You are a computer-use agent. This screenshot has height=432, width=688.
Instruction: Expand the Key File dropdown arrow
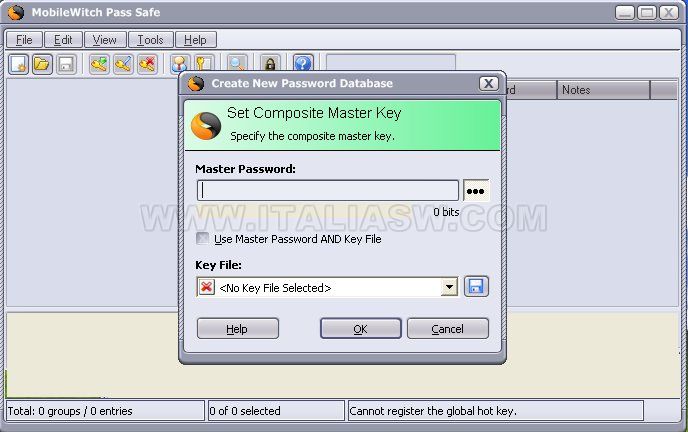449,287
